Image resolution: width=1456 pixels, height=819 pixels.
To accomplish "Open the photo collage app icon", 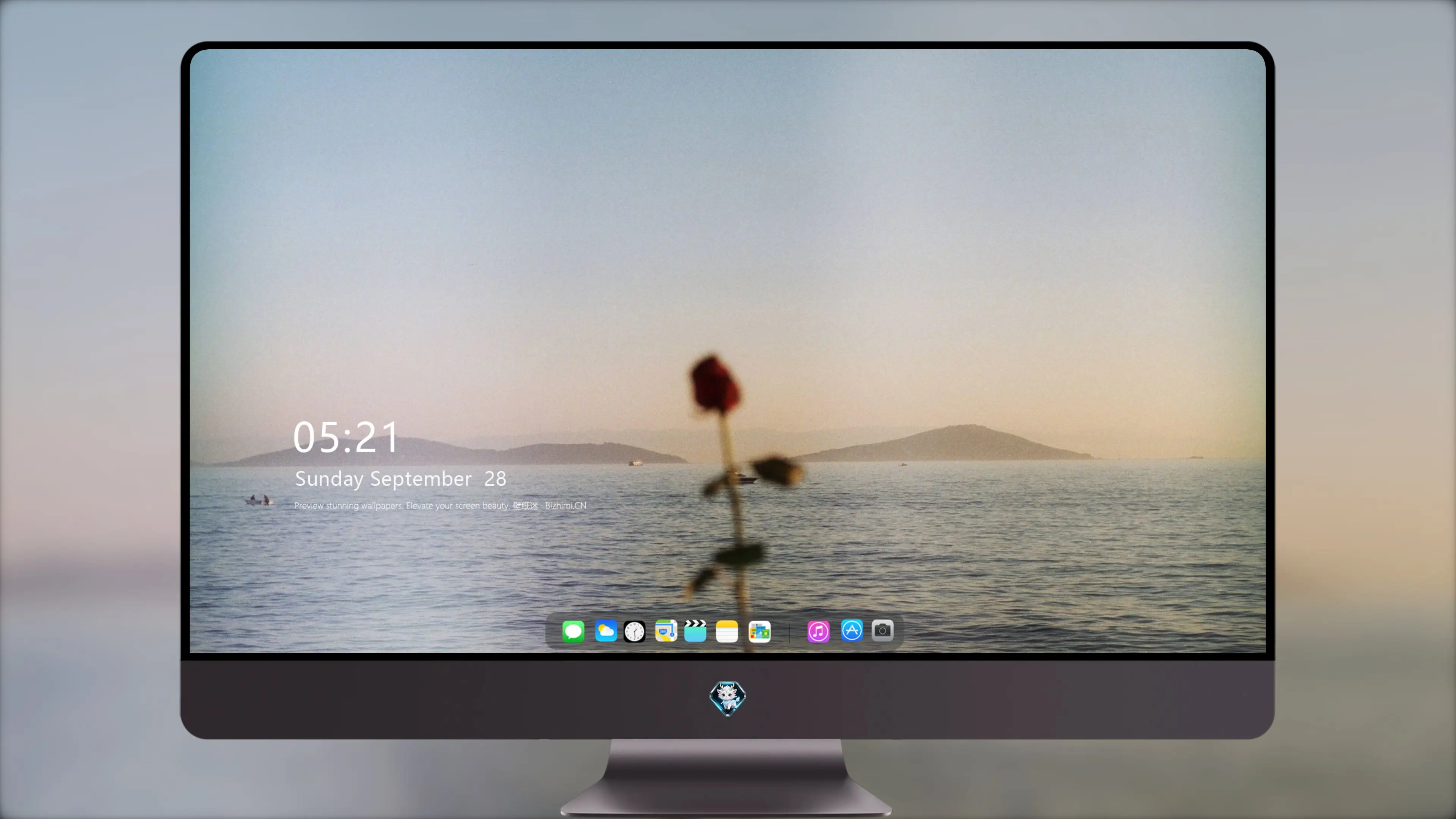I will [x=759, y=631].
